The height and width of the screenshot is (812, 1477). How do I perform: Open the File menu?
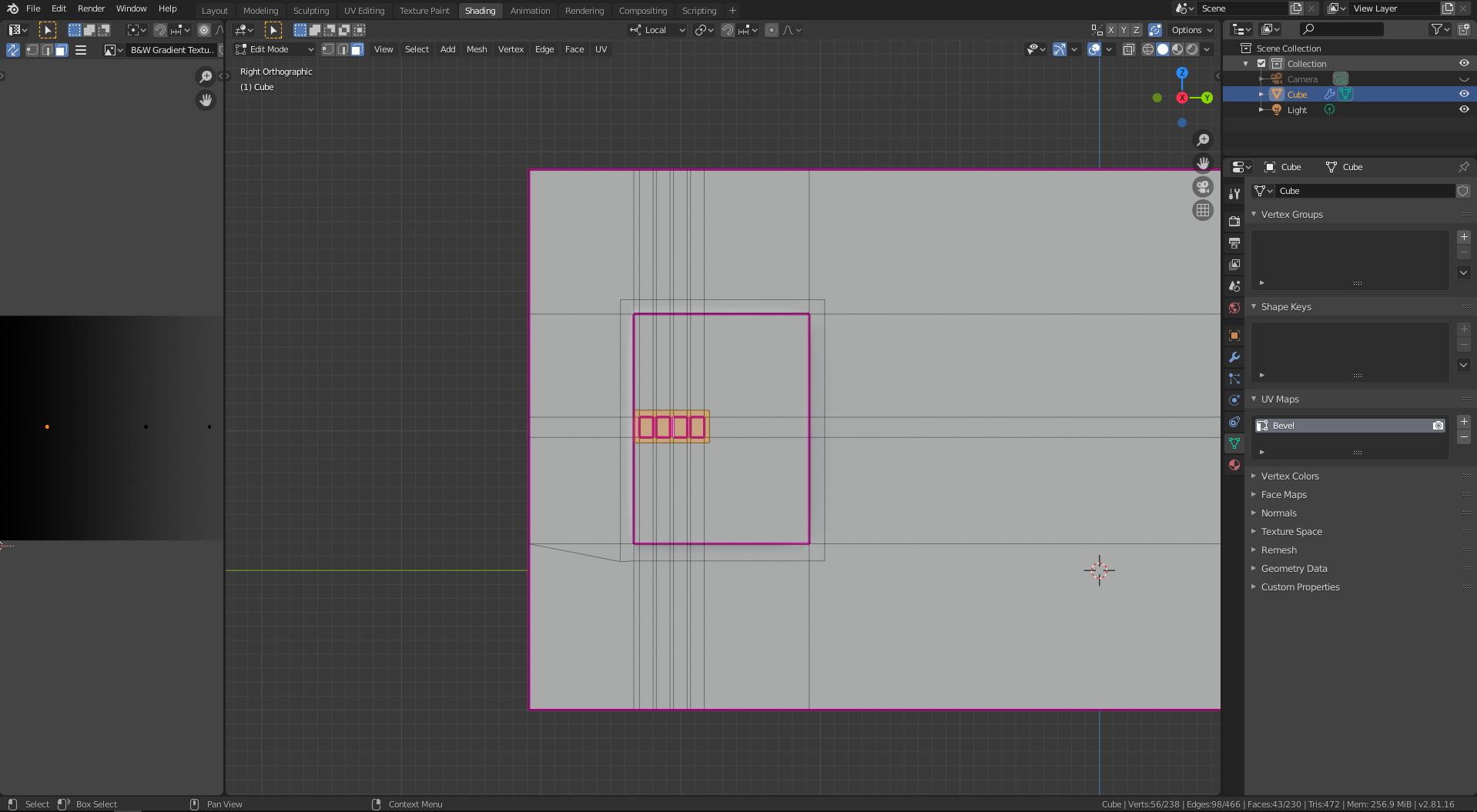click(x=33, y=8)
